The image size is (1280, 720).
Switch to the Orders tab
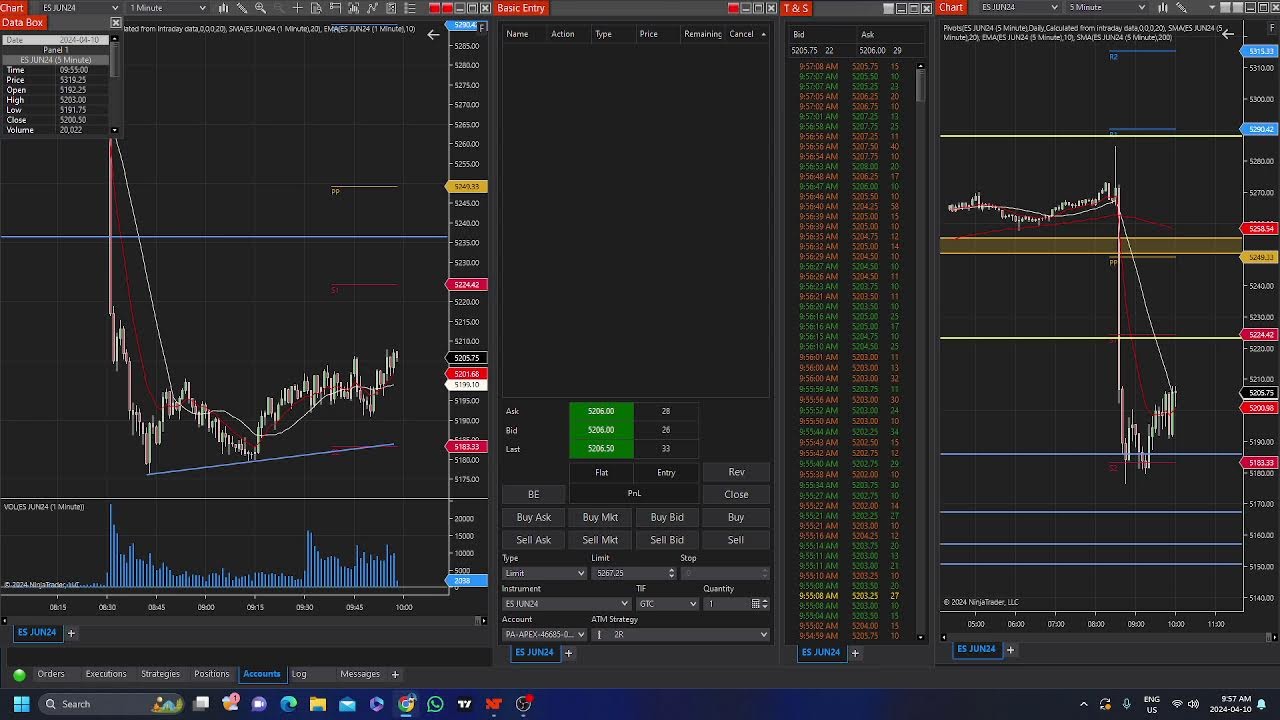coord(51,674)
